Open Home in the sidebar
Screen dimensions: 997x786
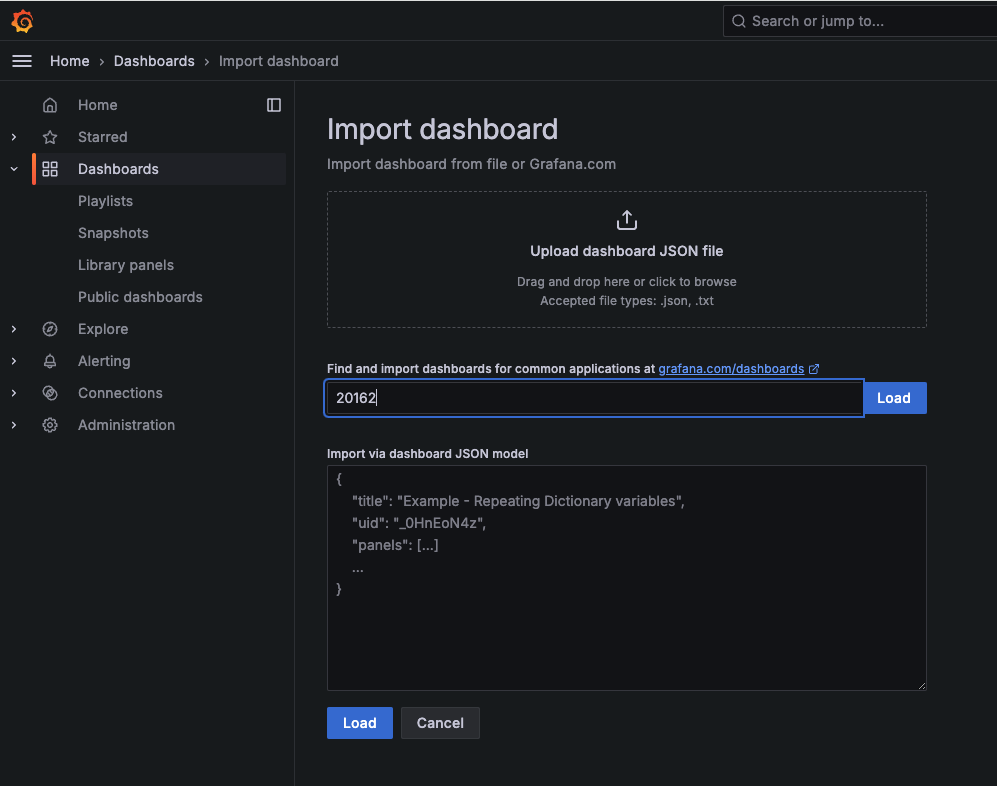coord(97,105)
